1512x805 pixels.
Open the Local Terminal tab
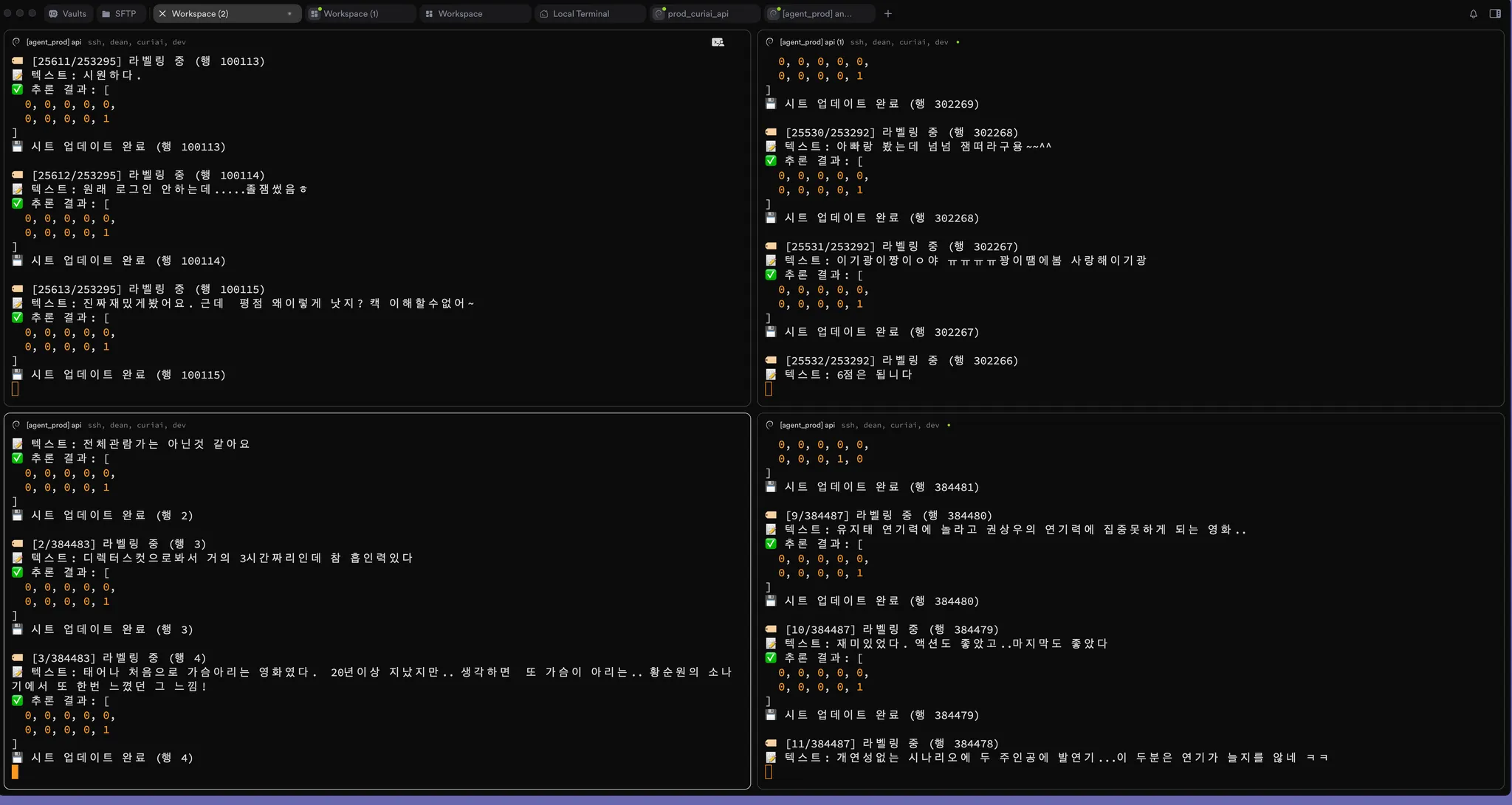[x=580, y=13]
